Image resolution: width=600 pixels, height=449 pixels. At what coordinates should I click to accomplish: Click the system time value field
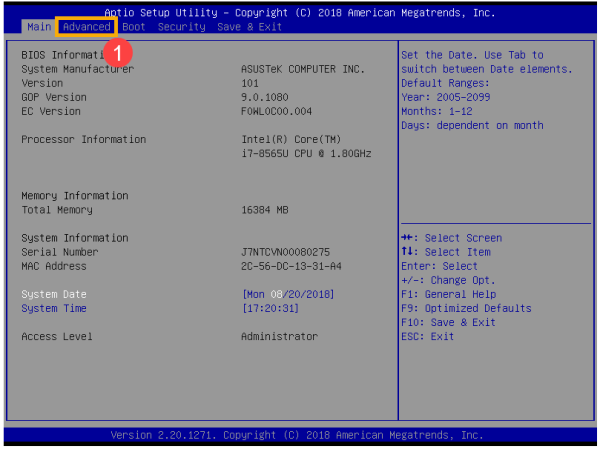(271, 308)
